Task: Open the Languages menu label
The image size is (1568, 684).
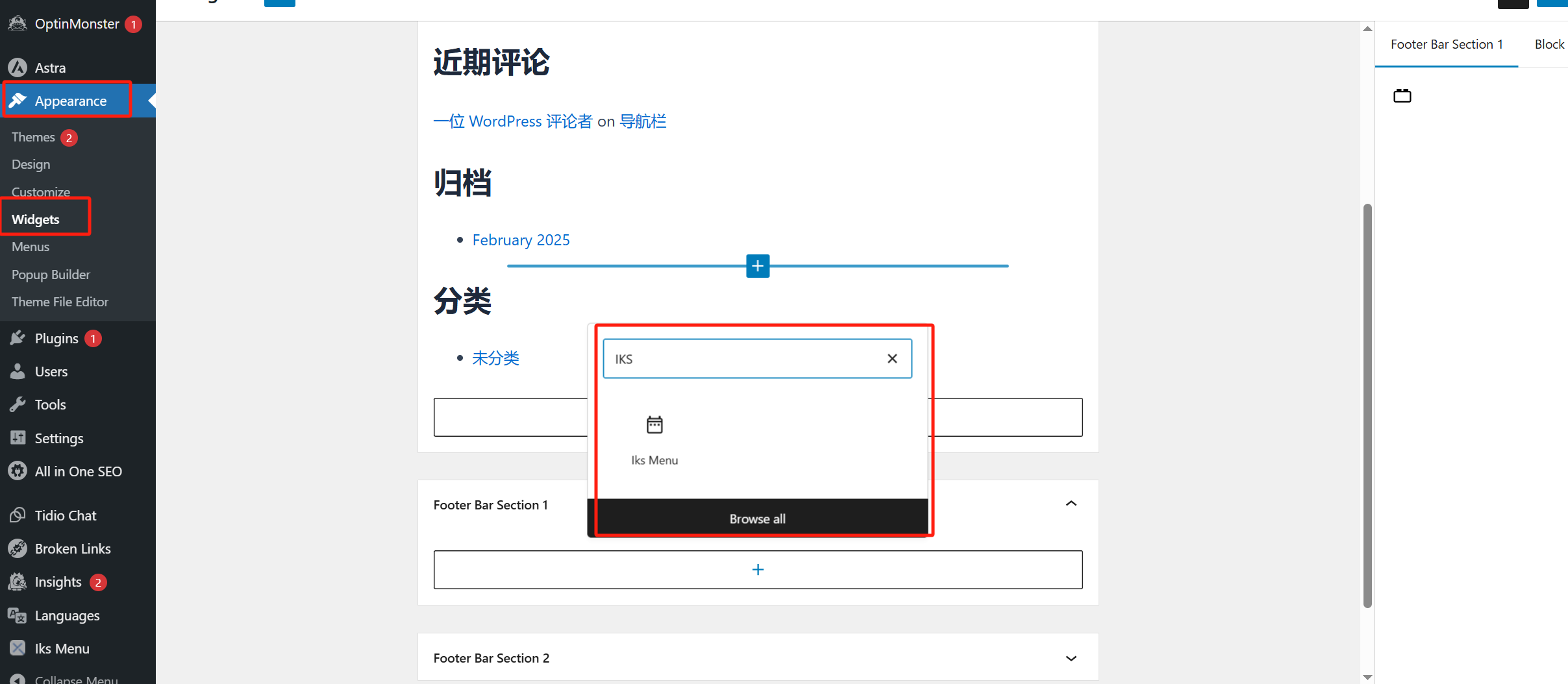Action: pyautogui.click(x=68, y=615)
